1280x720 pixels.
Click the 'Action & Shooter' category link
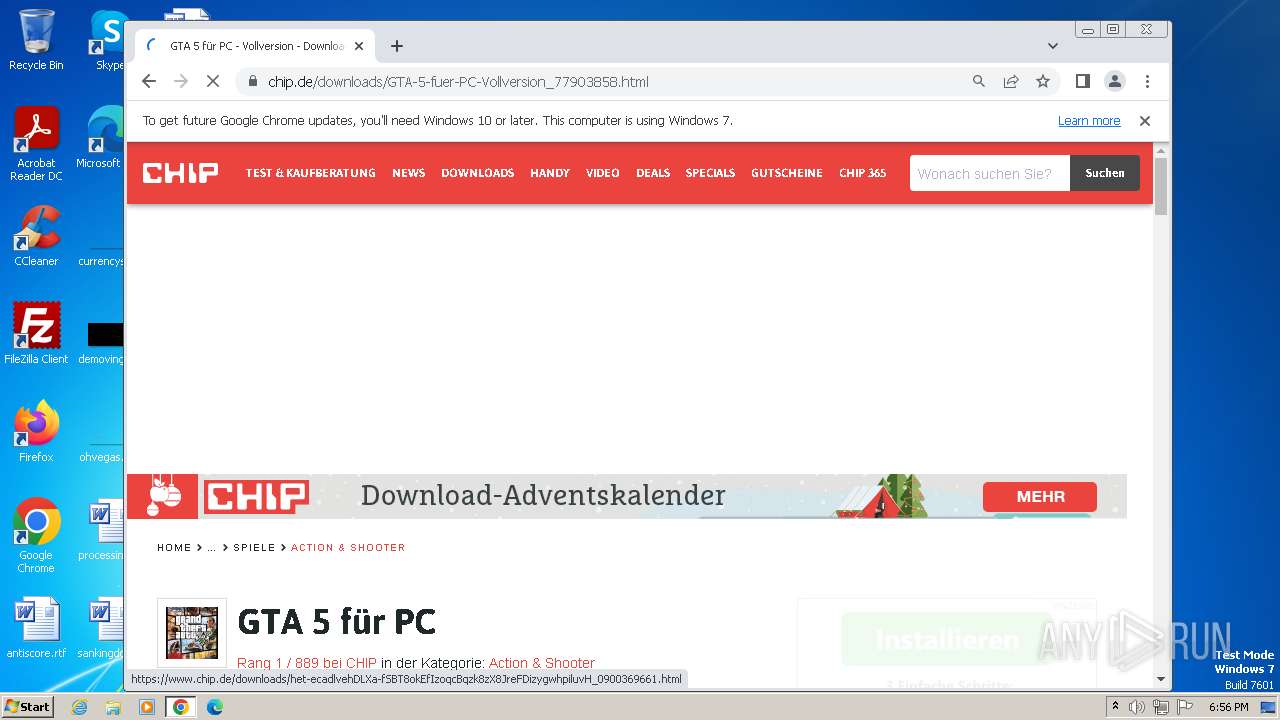tap(542, 663)
